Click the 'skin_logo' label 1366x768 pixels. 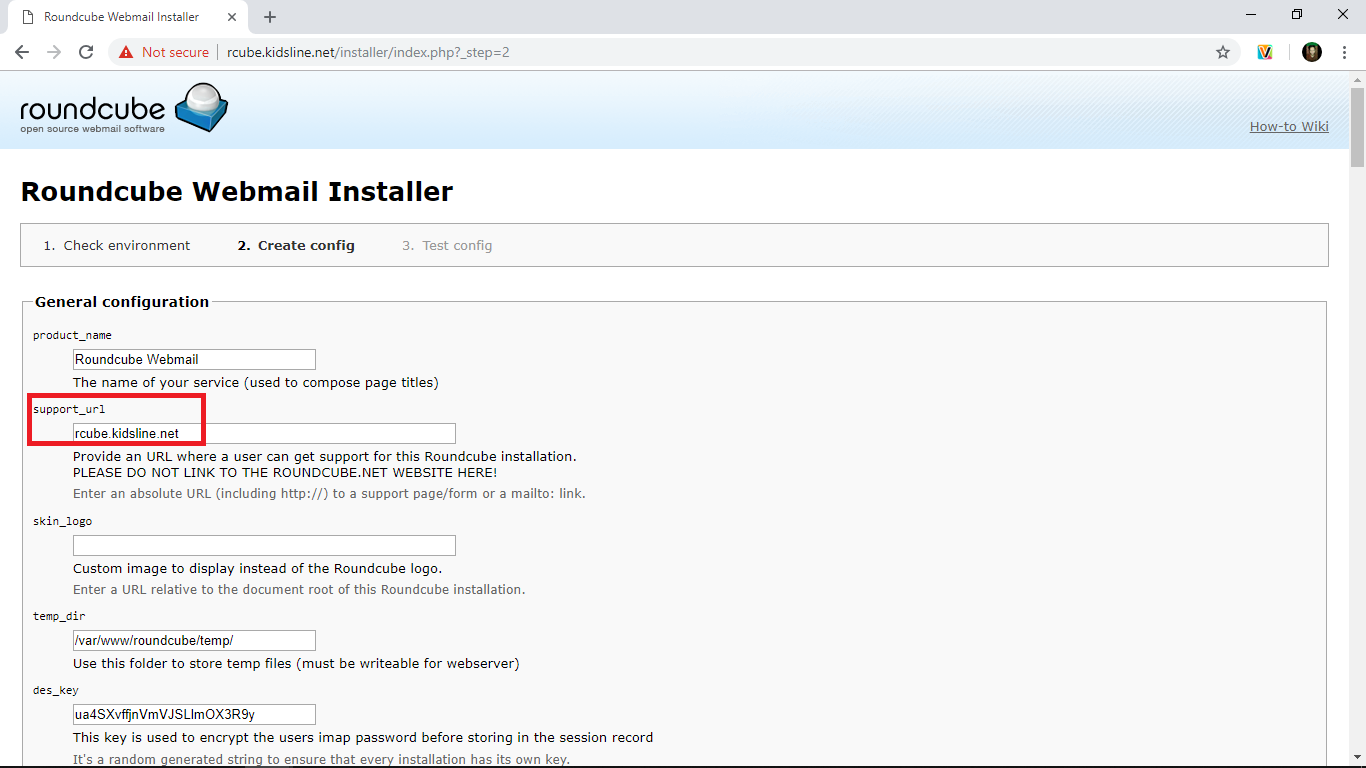[62, 521]
